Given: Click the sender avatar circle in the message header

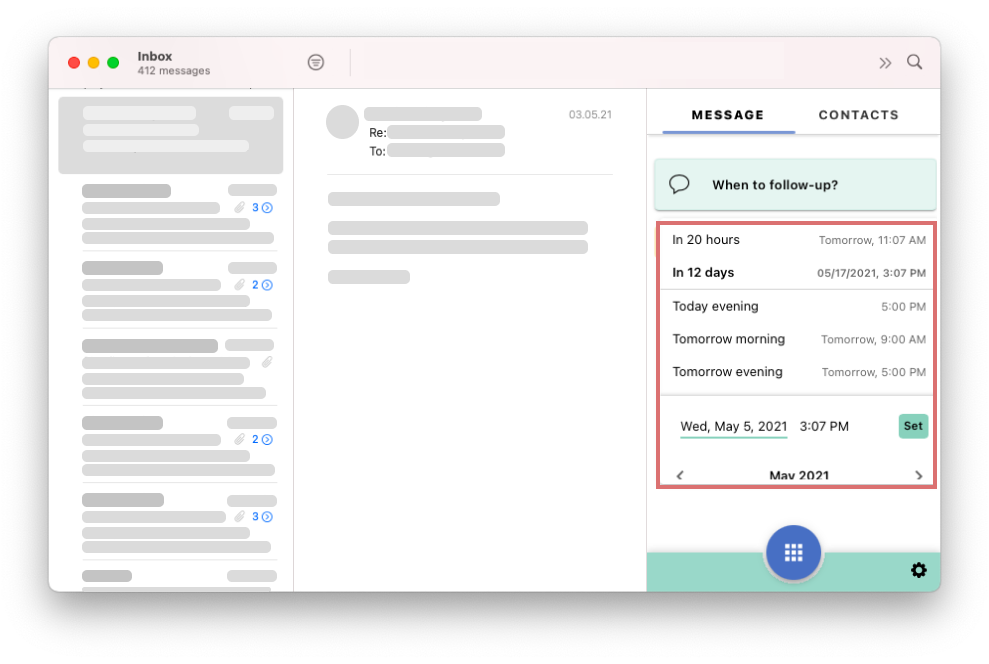Looking at the screenshot, I should coord(342,122).
